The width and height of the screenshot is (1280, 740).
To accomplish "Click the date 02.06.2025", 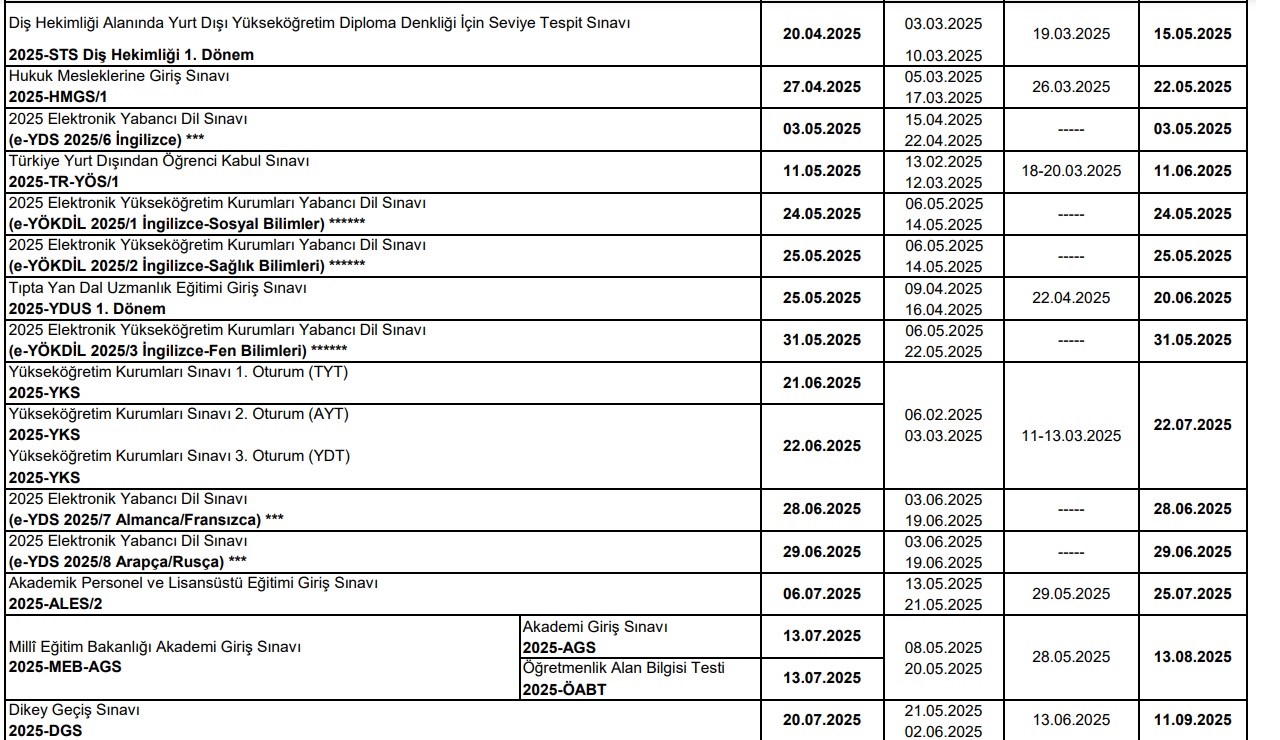I will point(943,732).
